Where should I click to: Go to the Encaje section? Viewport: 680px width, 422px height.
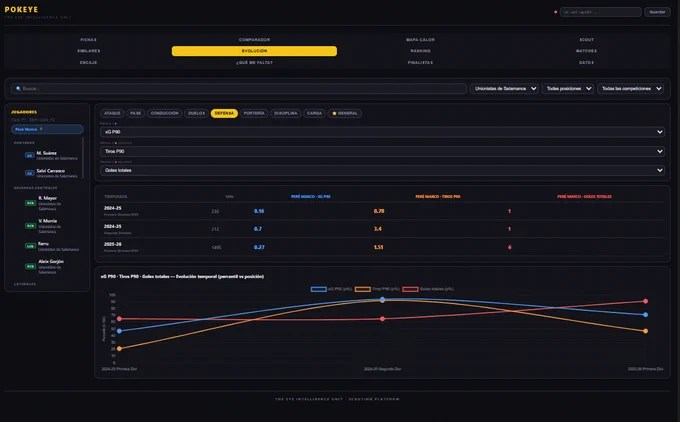point(88,62)
